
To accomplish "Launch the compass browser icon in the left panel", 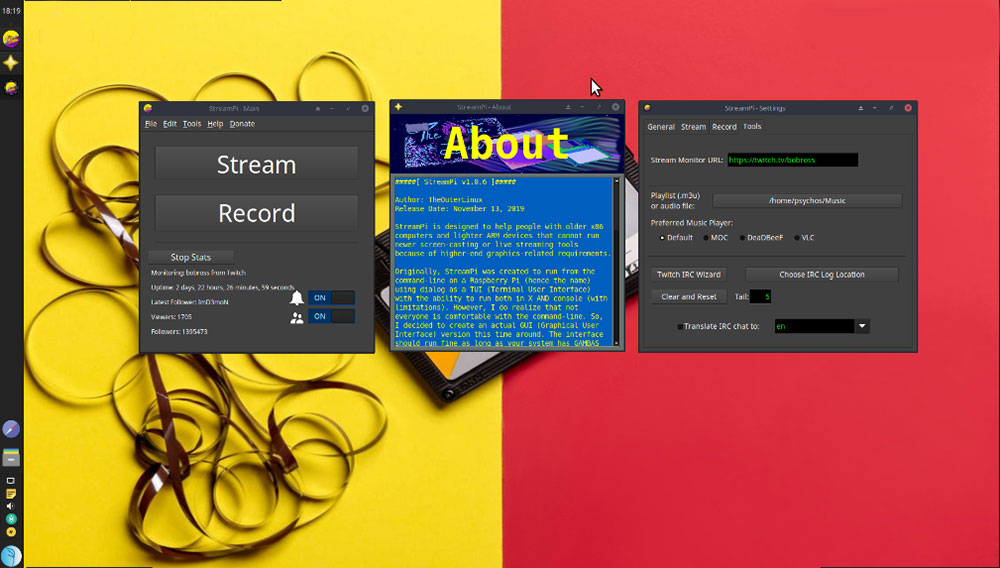I will [11, 428].
